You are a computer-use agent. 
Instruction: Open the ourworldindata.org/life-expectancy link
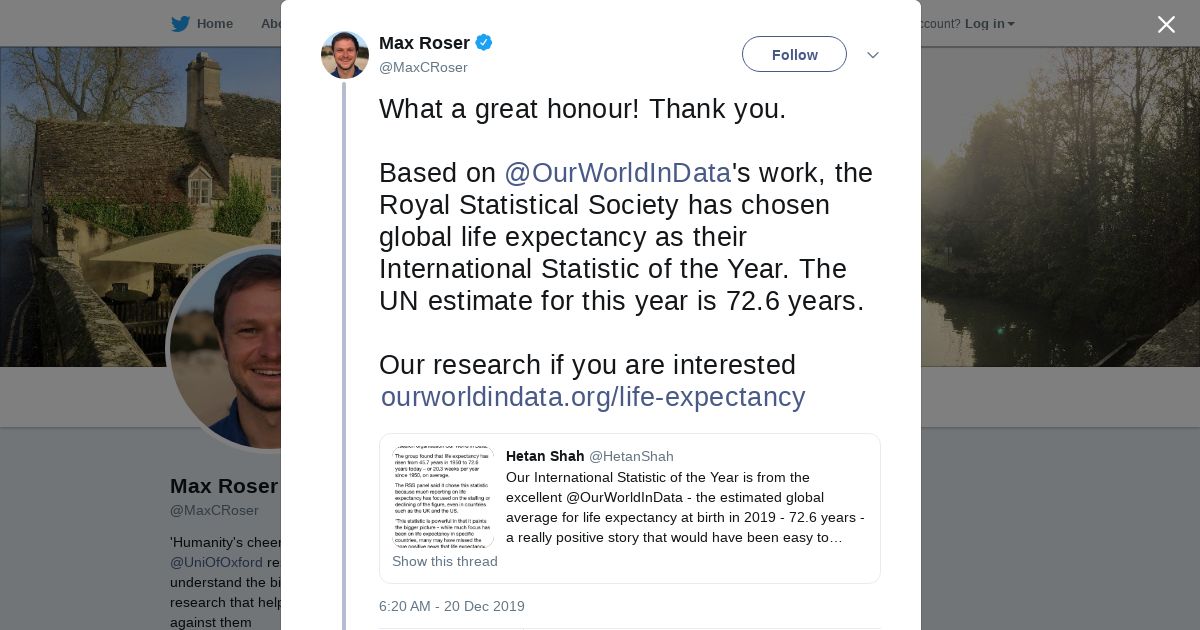point(593,397)
